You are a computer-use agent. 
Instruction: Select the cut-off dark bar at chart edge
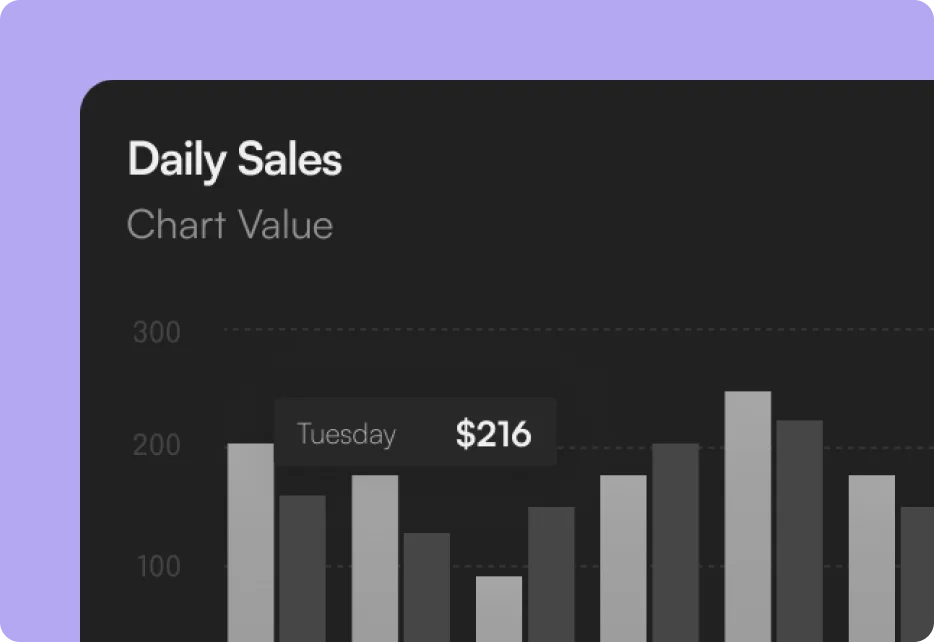(x=919, y=573)
